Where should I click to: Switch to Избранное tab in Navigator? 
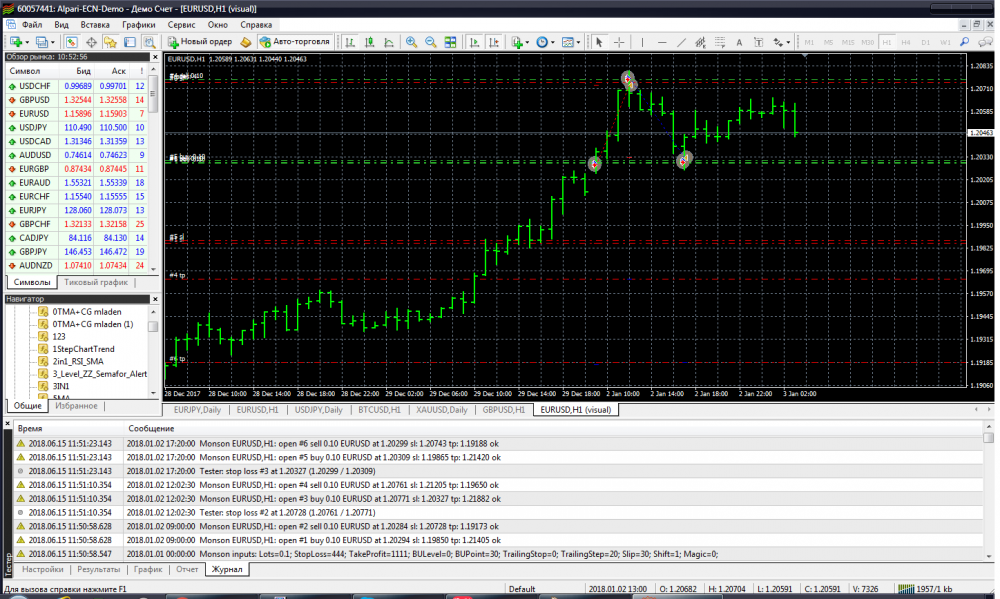76,406
